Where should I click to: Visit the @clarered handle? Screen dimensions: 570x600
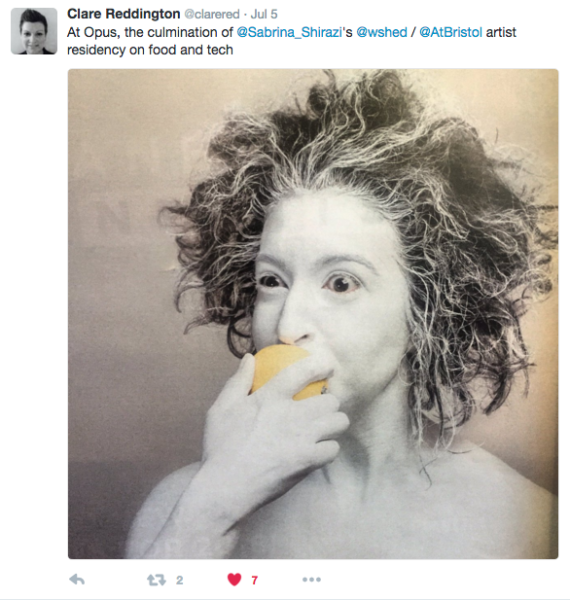[x=212, y=14]
